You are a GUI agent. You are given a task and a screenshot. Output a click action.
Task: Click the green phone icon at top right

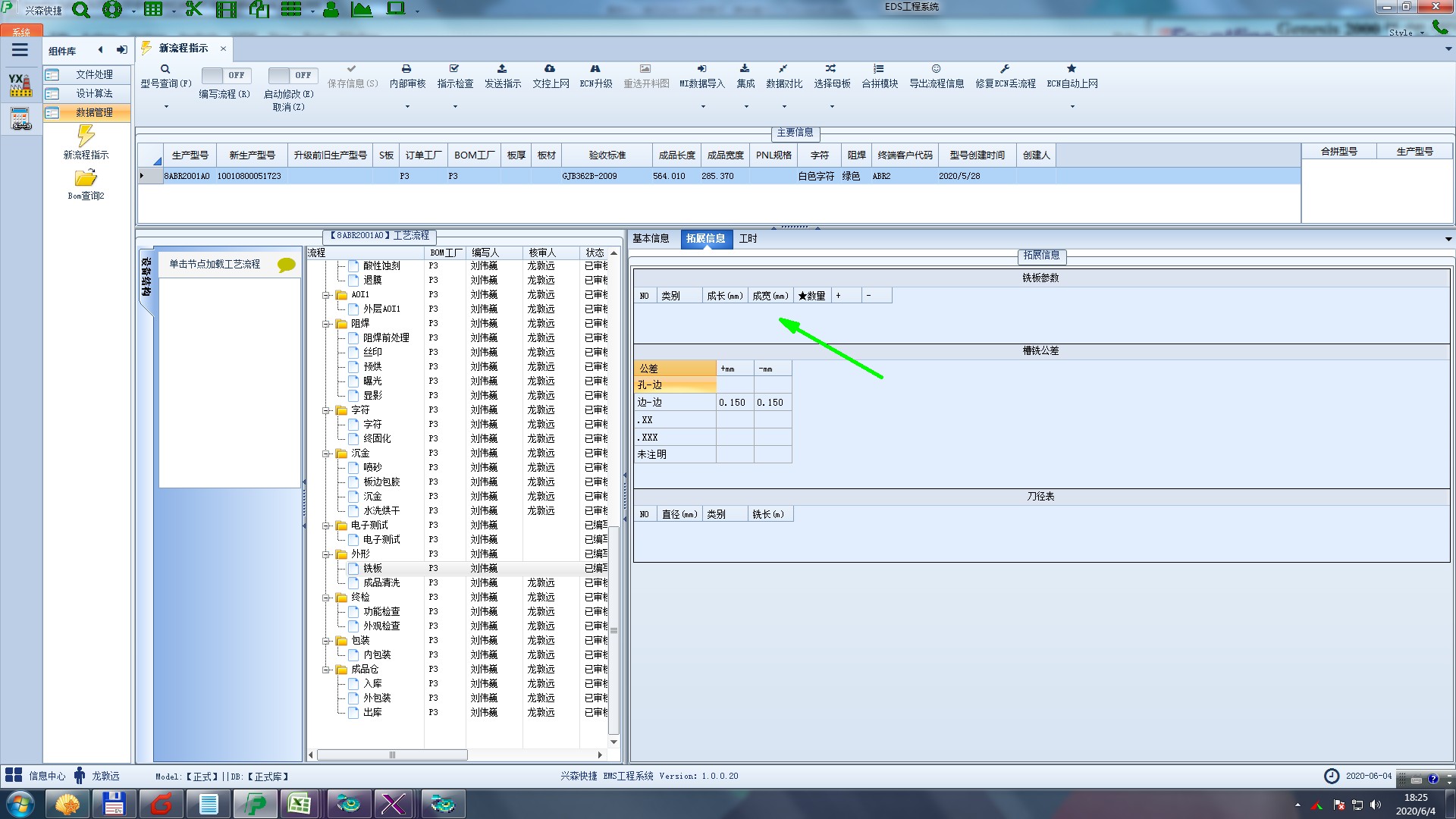[x=1439, y=27]
